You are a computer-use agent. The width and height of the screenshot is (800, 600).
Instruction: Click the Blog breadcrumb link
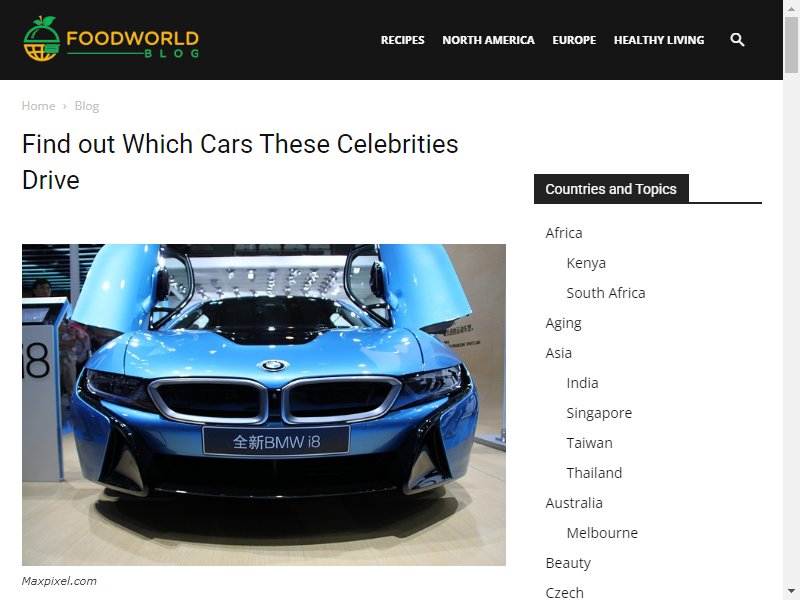coord(87,106)
